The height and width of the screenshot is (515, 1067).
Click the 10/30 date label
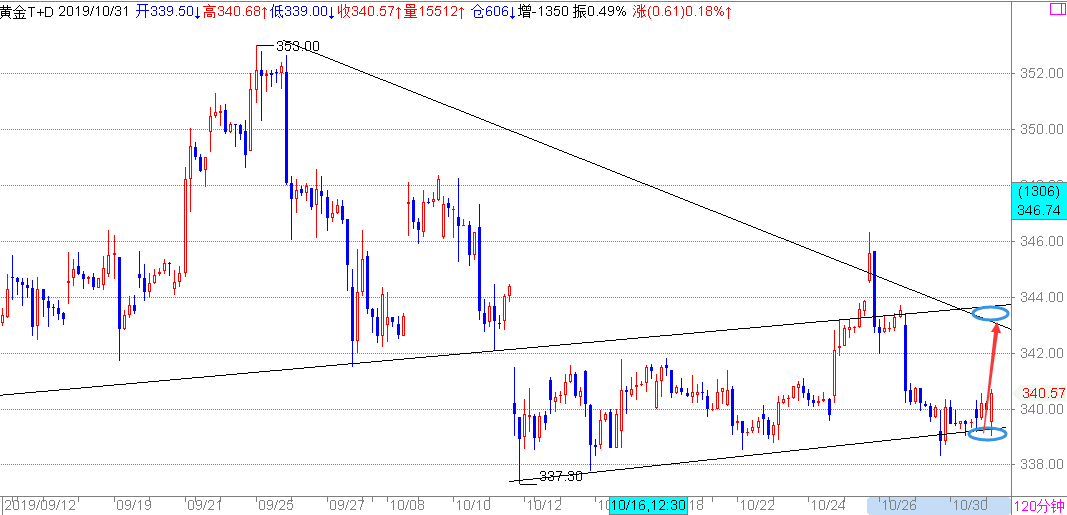point(968,505)
